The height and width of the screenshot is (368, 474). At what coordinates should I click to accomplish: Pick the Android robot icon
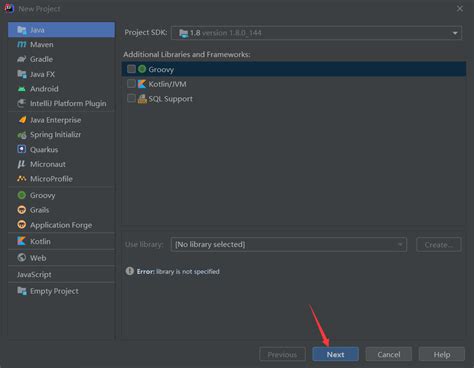(x=22, y=89)
